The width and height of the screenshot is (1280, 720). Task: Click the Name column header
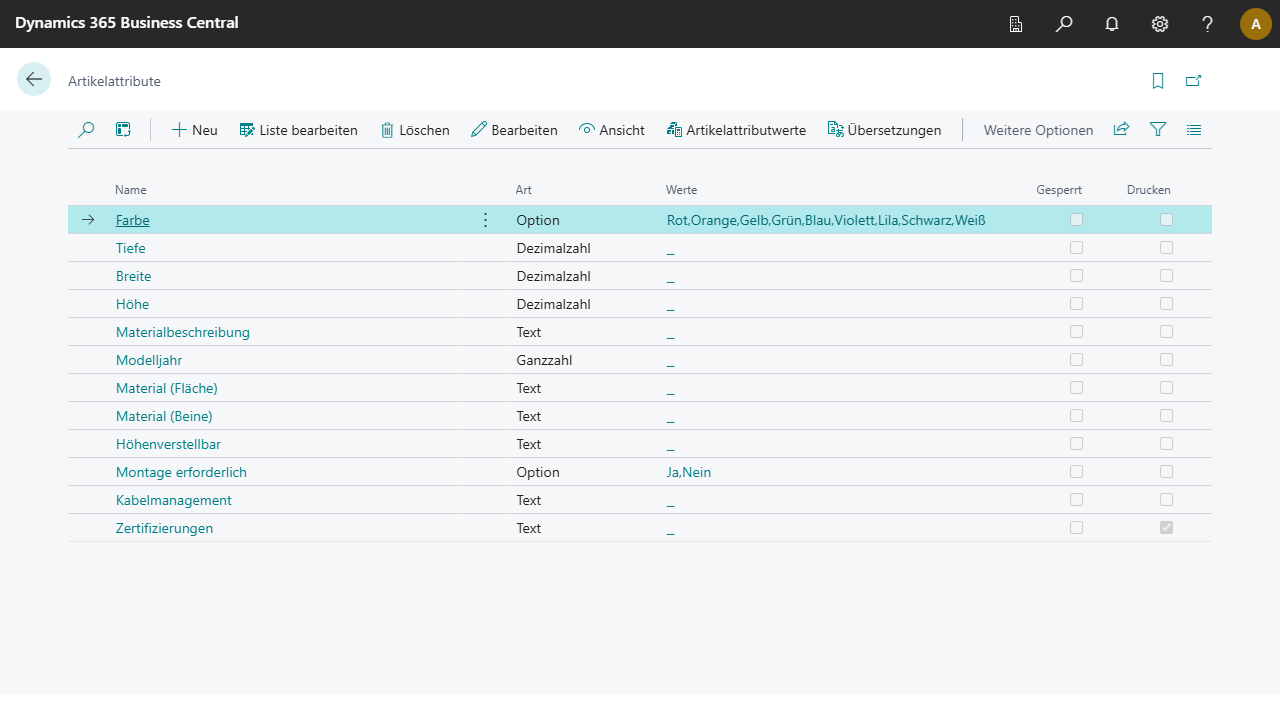click(x=131, y=190)
